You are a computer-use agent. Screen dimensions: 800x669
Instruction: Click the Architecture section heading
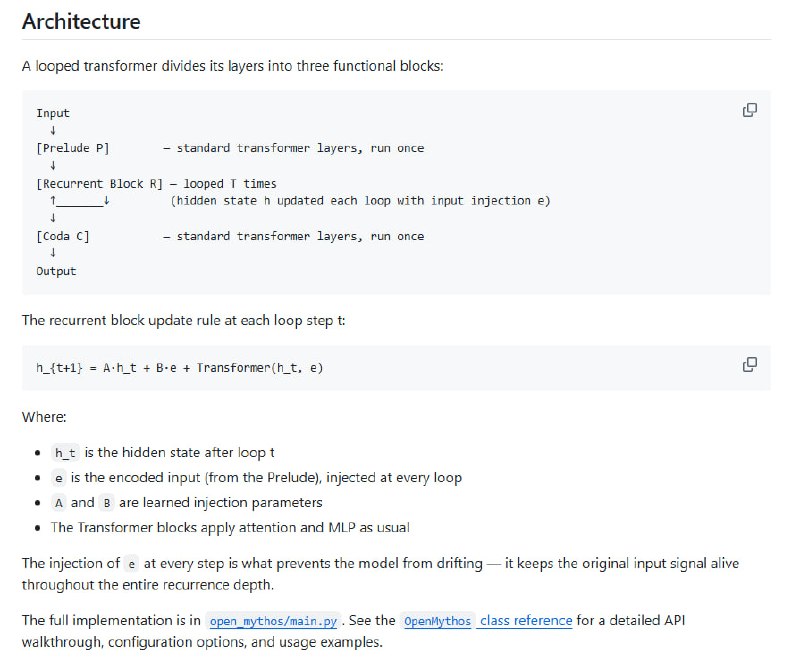pyautogui.click(x=81, y=21)
